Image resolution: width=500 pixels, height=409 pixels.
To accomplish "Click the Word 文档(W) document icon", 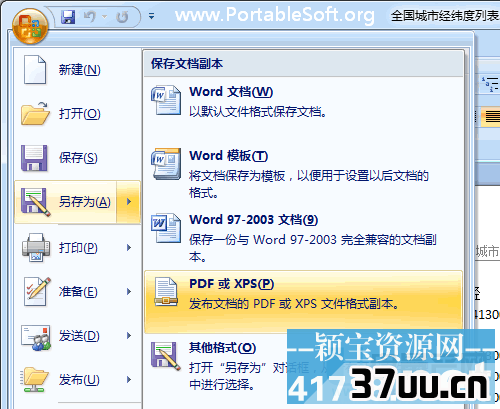I will pos(166,100).
